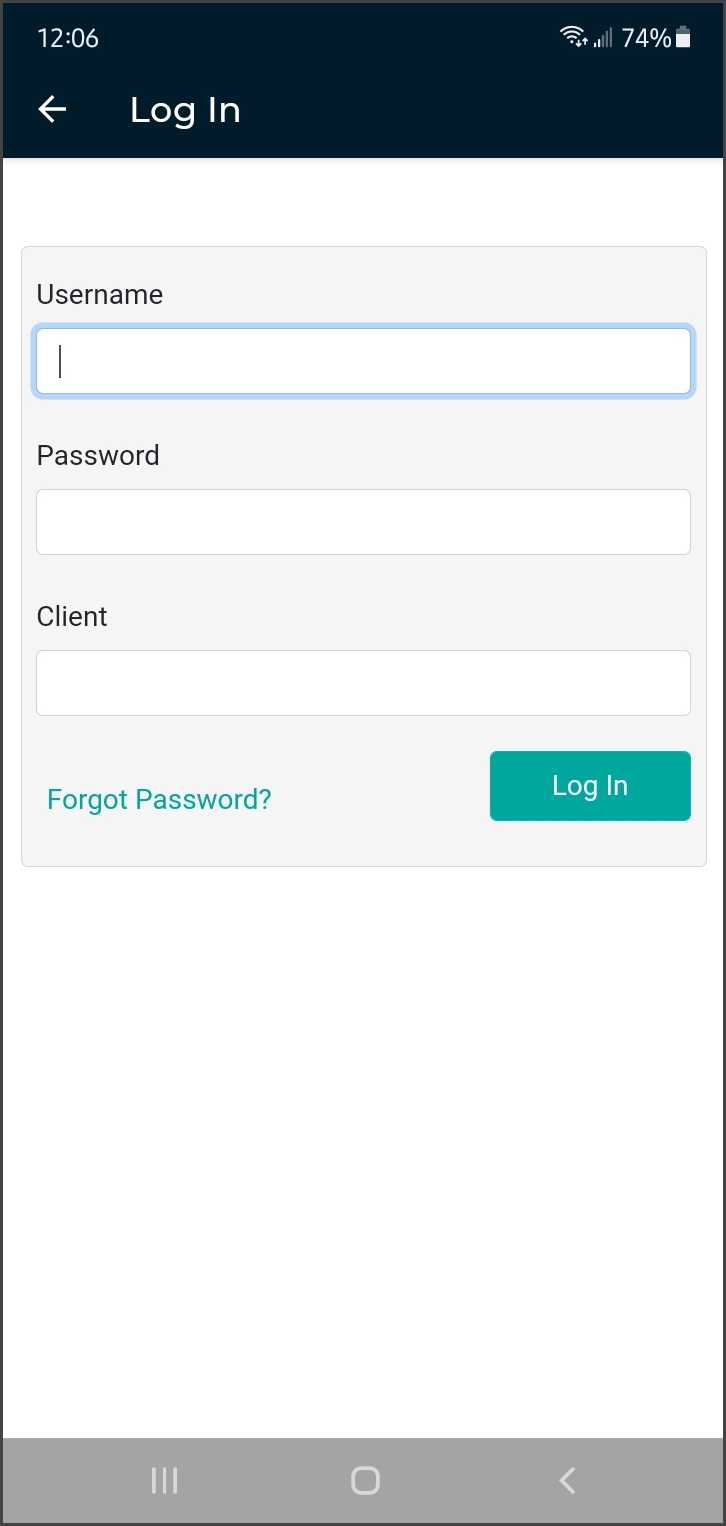Open the Forgot Password? link
Image resolution: width=726 pixels, height=1526 pixels.
(x=159, y=800)
